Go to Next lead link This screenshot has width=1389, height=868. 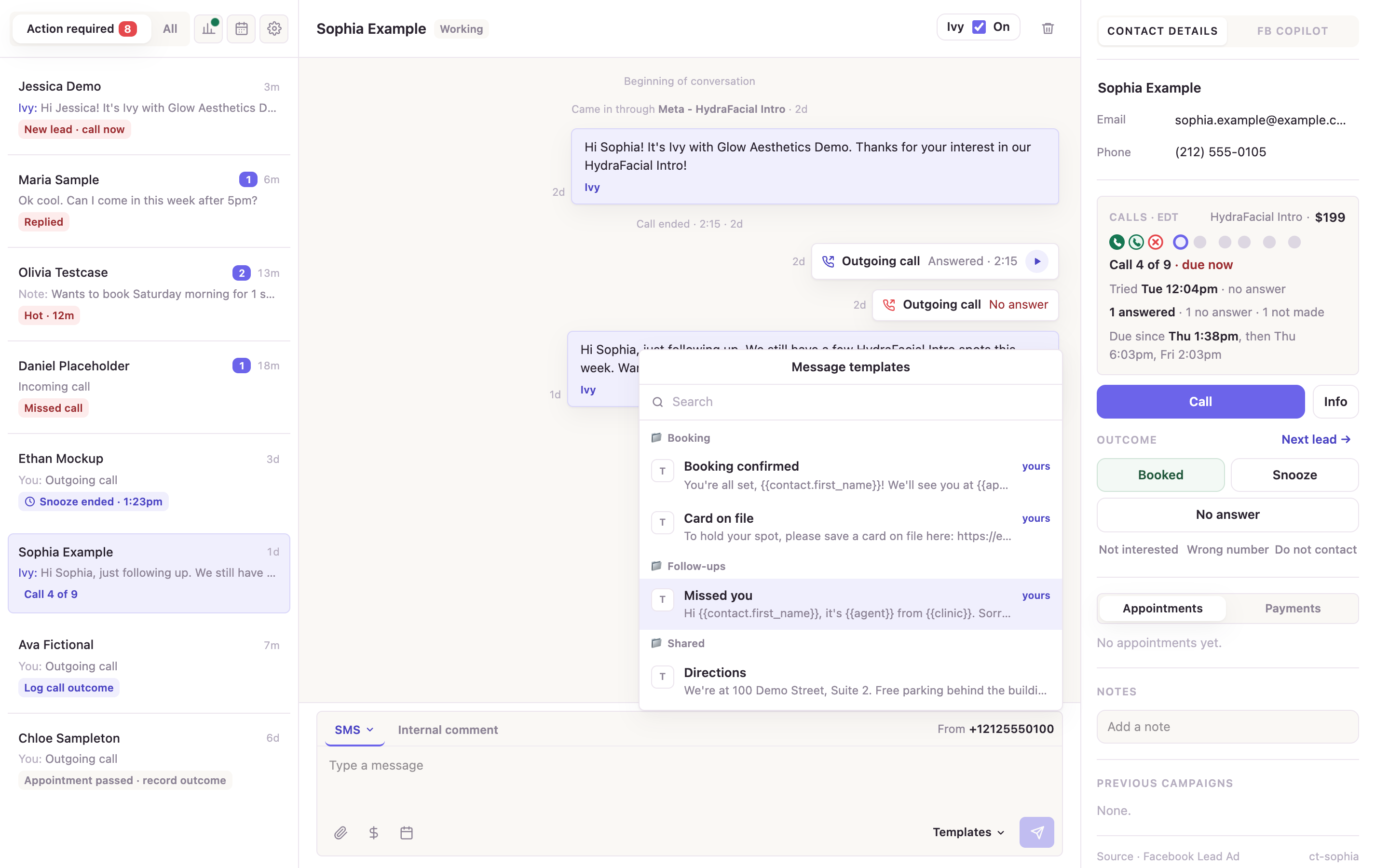click(x=1316, y=439)
